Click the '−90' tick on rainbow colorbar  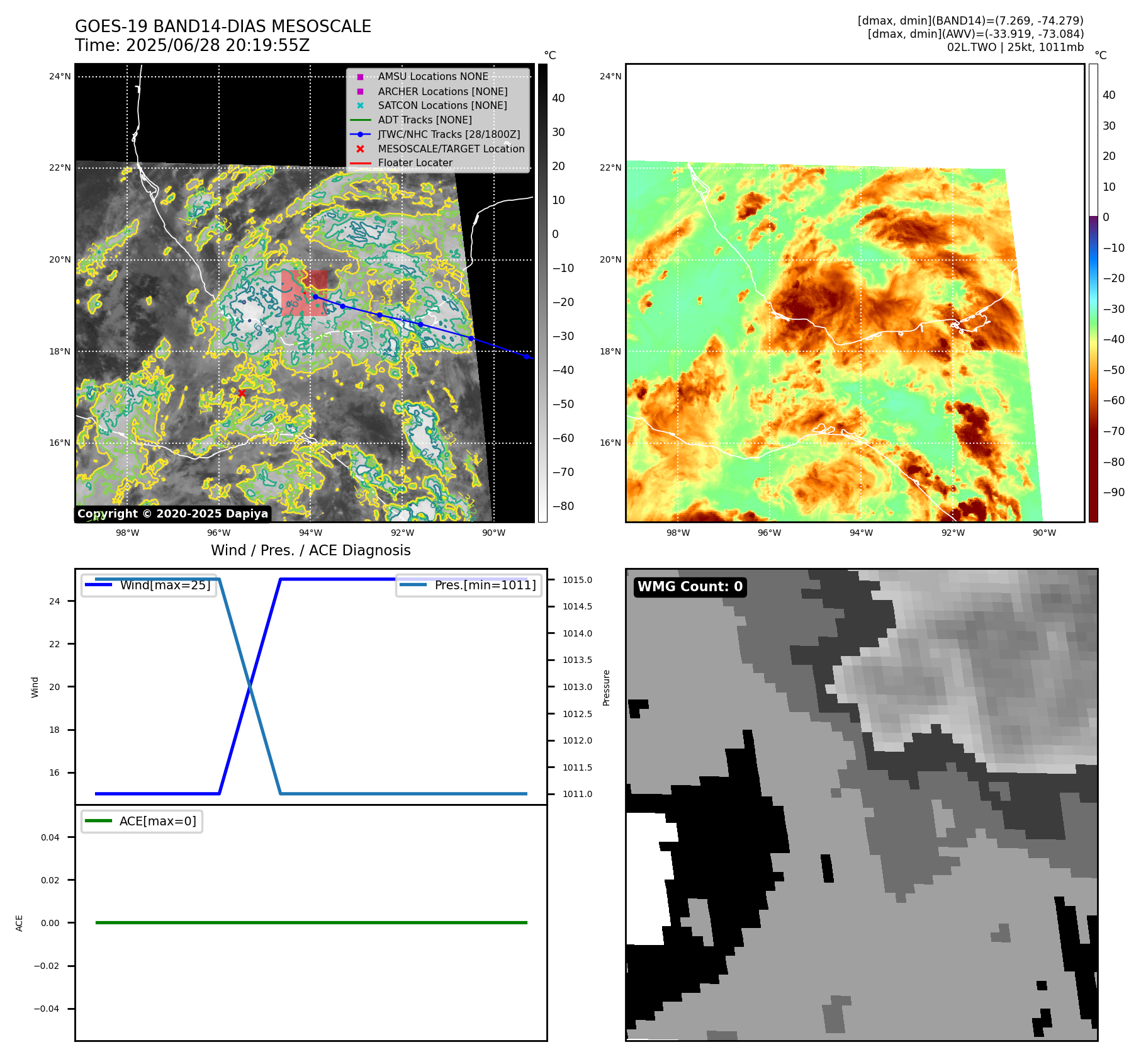[1113, 492]
